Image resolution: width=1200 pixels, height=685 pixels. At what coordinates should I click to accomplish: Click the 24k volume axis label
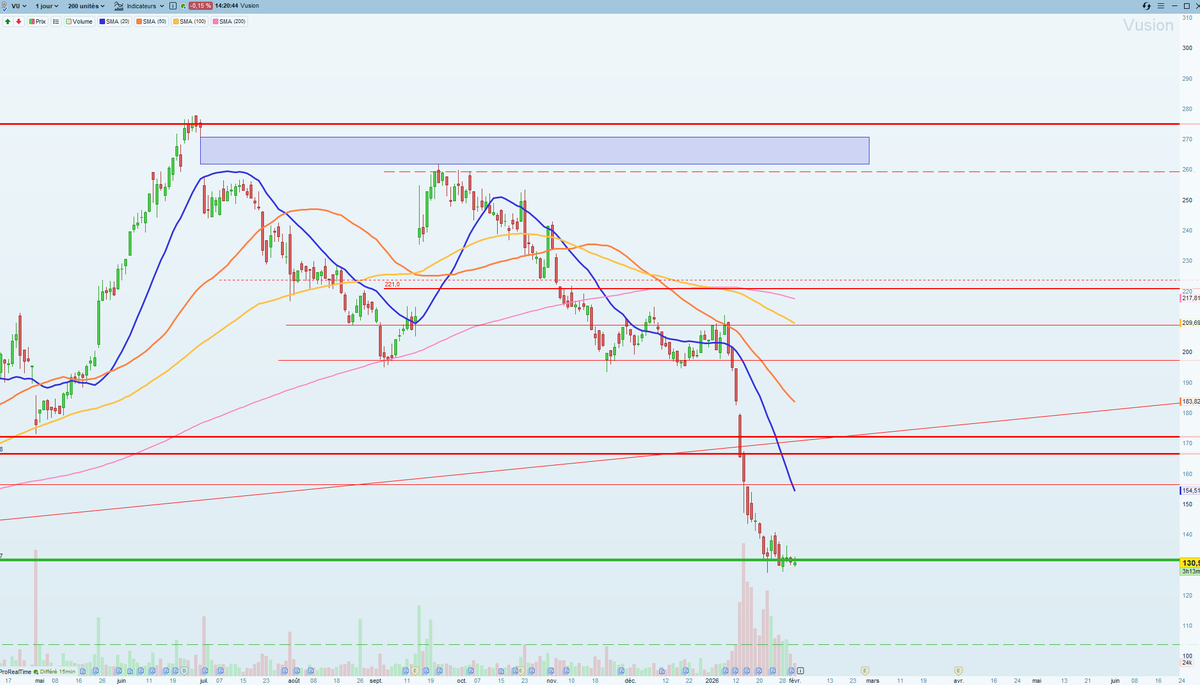click(x=1186, y=663)
